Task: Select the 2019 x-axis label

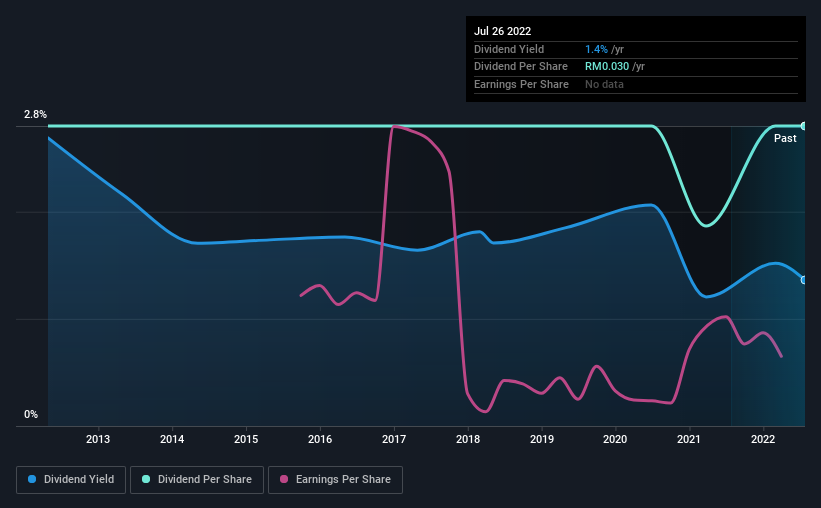Action: 542,439
